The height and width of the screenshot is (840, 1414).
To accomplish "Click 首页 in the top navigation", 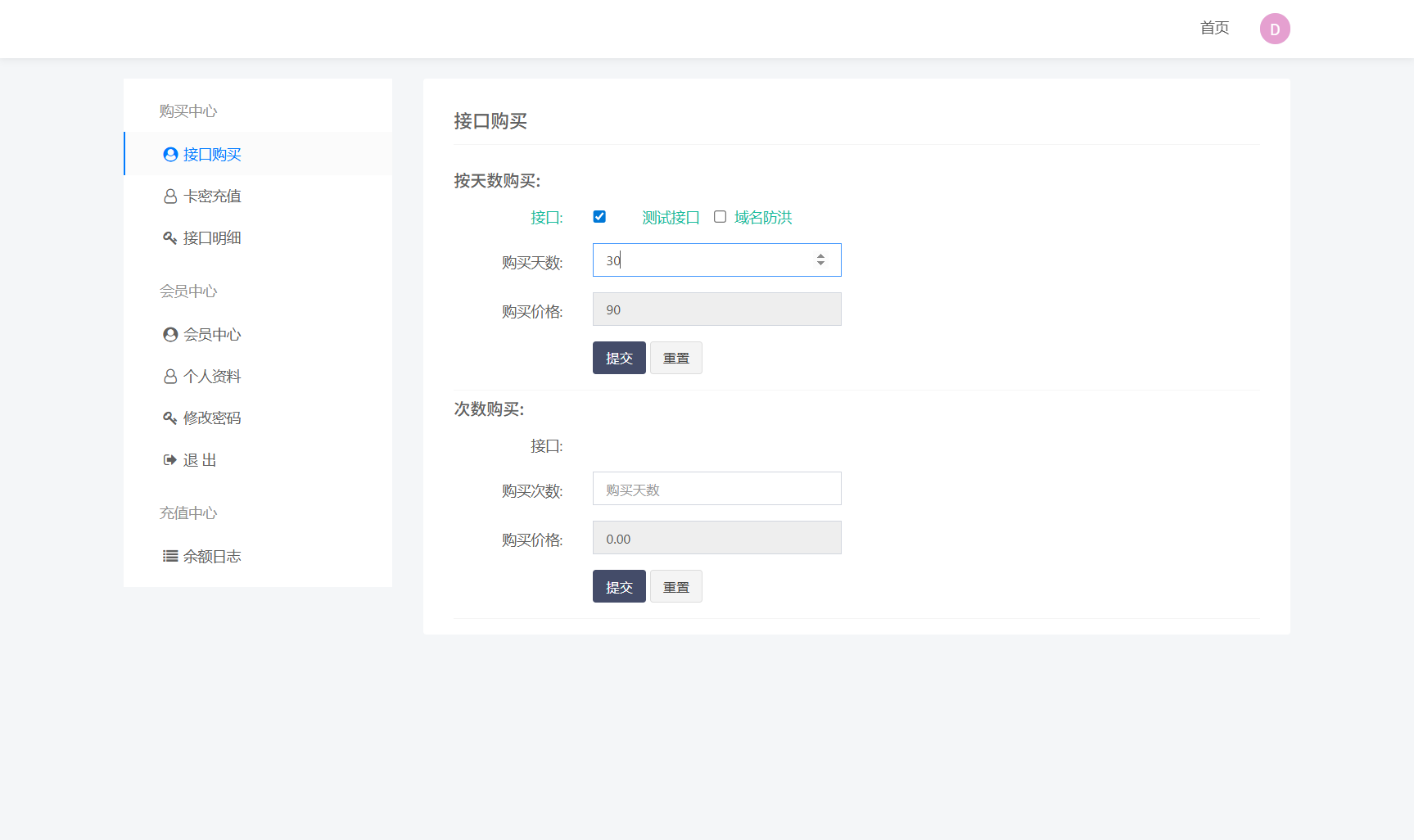I will pyautogui.click(x=1213, y=28).
